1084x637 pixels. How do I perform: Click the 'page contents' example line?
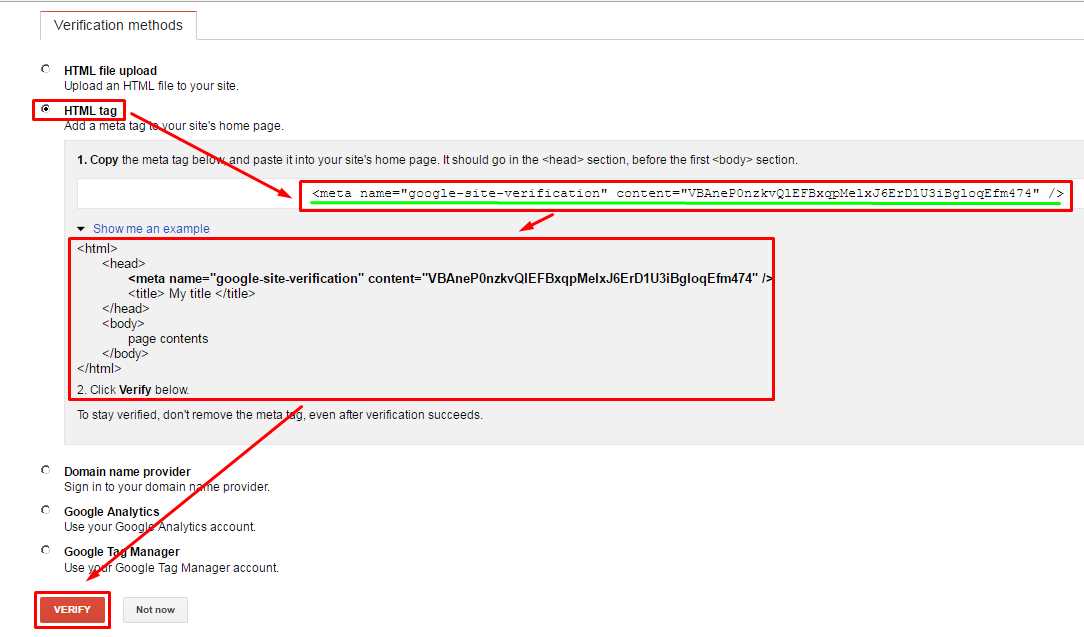point(168,339)
